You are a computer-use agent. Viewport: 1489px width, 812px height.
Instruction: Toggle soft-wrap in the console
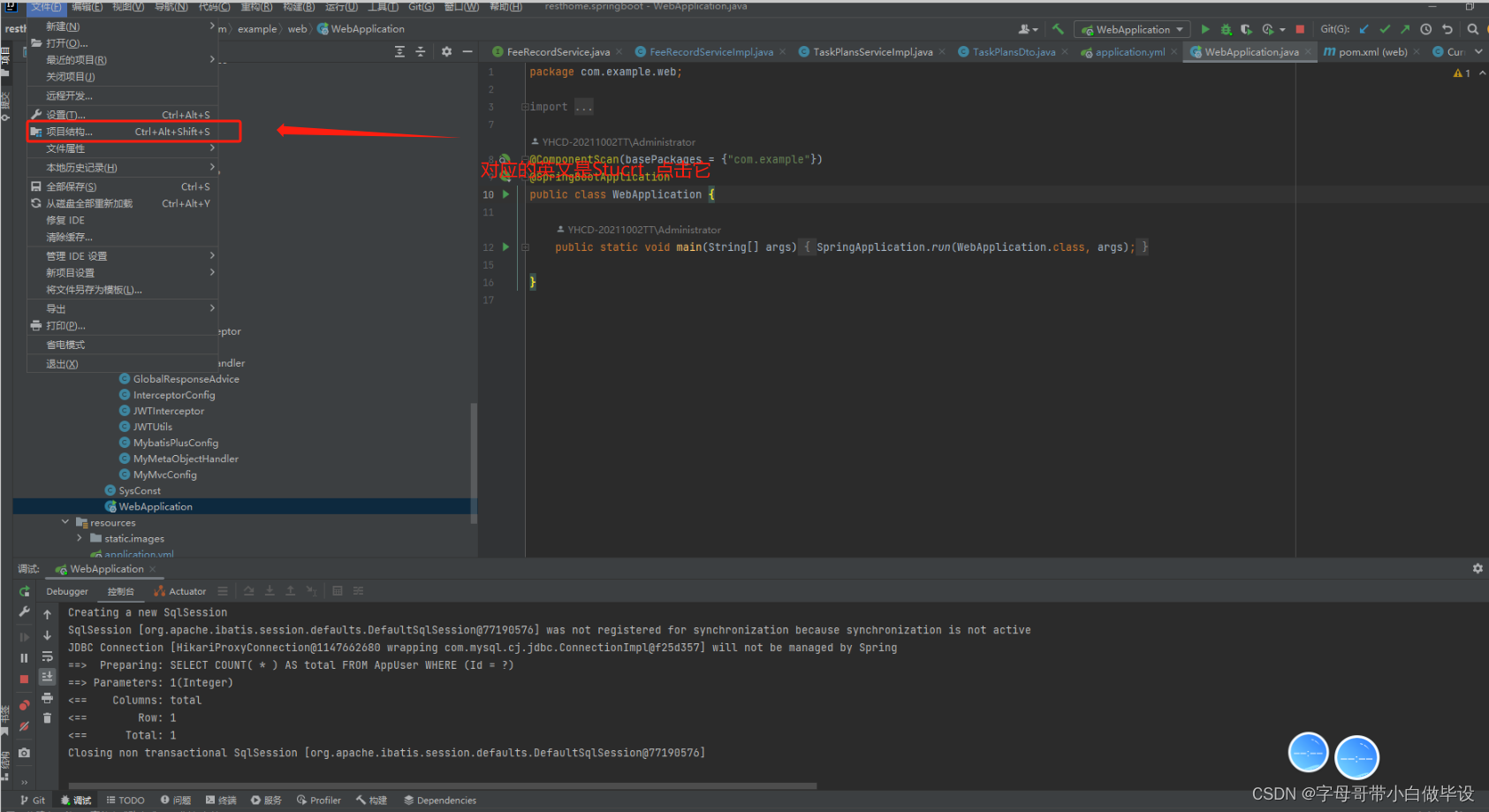click(x=47, y=656)
